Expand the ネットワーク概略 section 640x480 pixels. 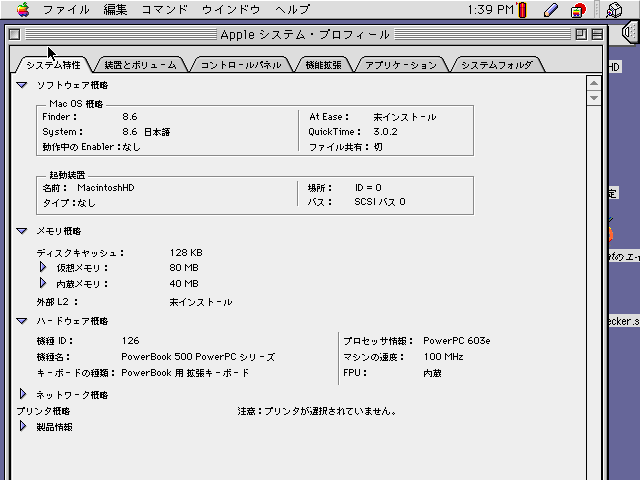[23, 394]
